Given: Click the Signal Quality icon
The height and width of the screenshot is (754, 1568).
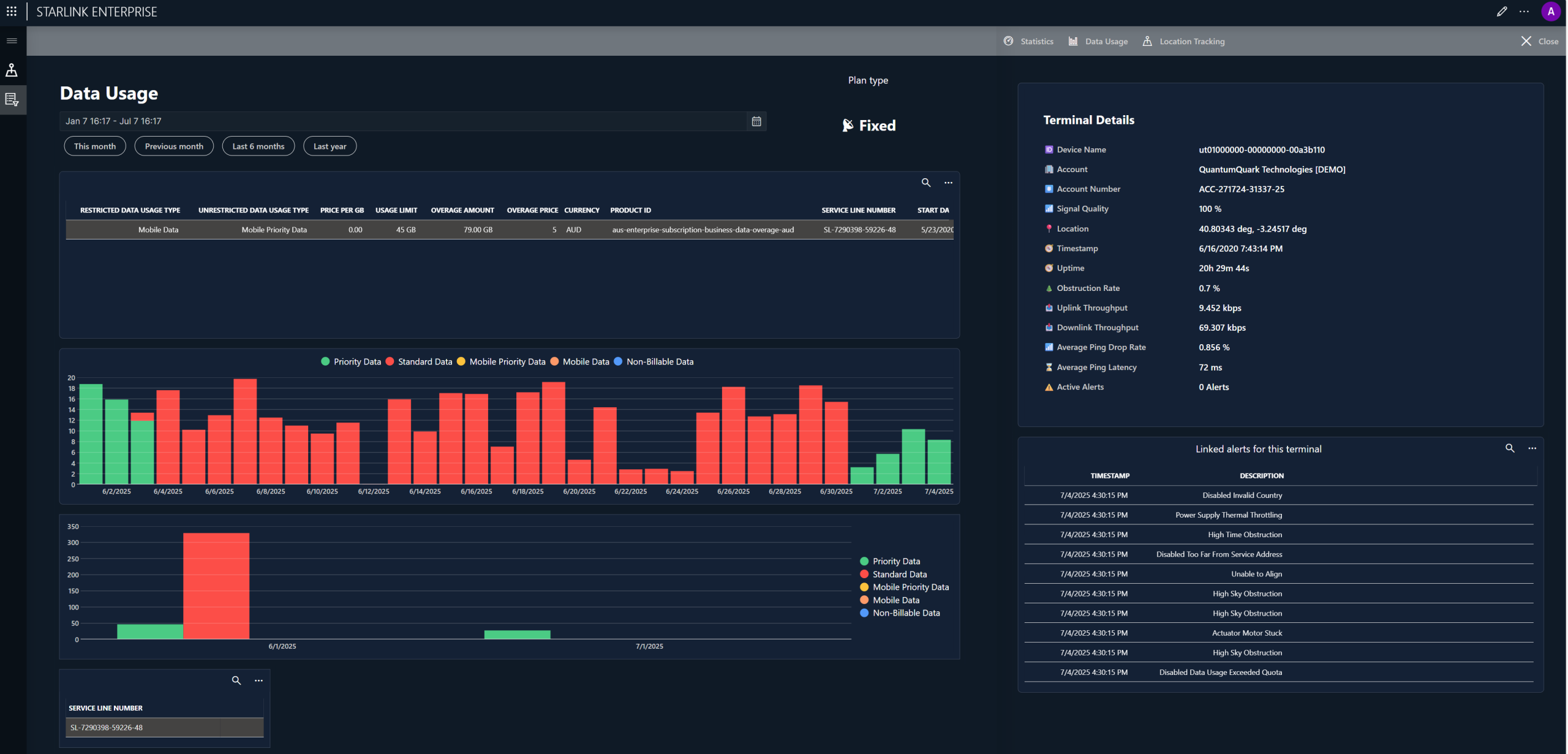Looking at the screenshot, I should pyautogui.click(x=1049, y=209).
